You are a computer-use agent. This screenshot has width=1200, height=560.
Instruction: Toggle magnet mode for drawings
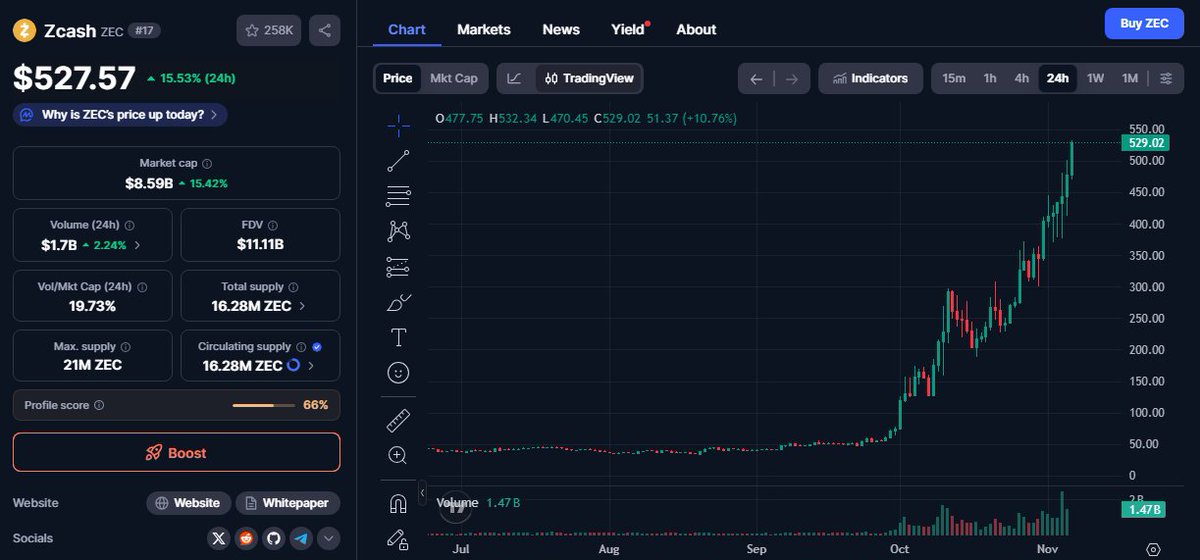click(398, 503)
